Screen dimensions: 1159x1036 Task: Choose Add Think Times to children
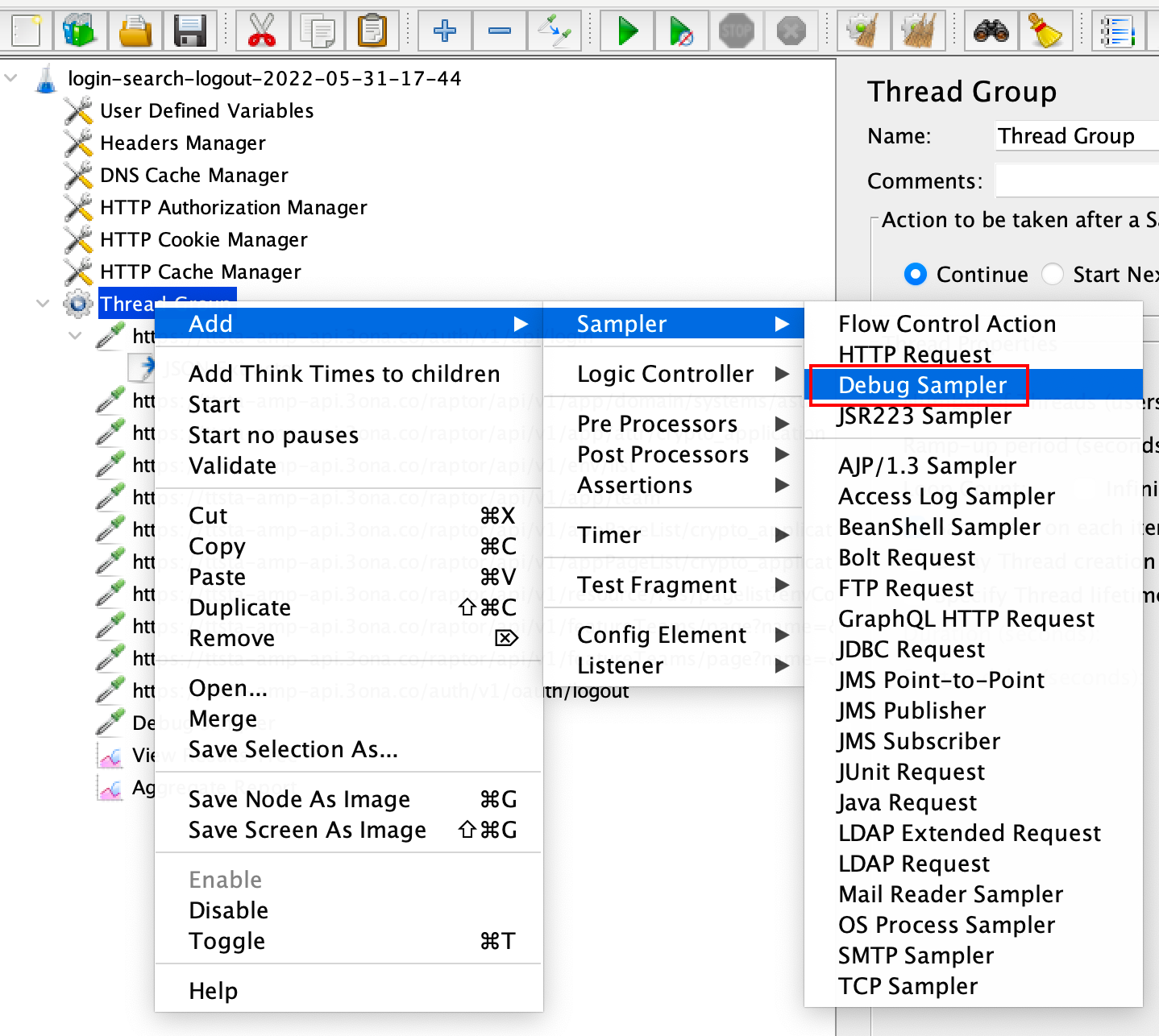pyautogui.click(x=344, y=373)
